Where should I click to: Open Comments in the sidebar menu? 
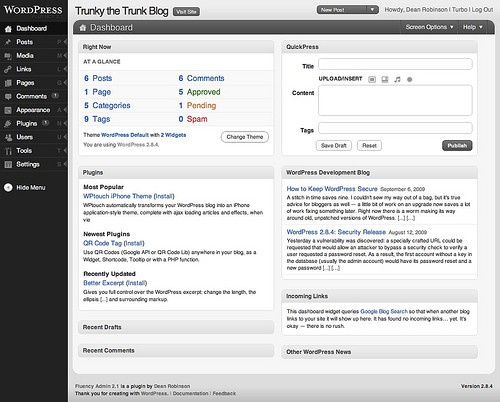click(x=31, y=96)
